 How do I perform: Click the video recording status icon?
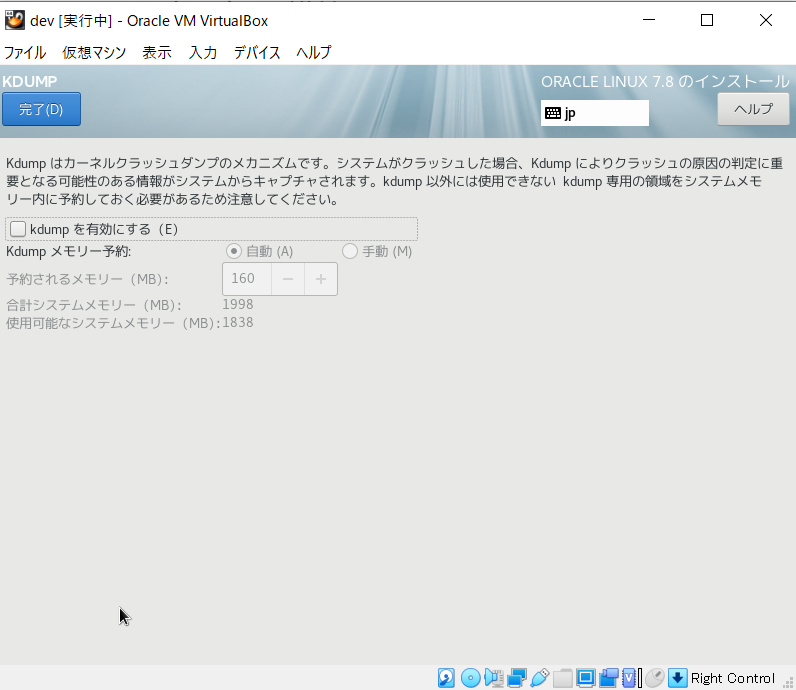[x=609, y=678]
